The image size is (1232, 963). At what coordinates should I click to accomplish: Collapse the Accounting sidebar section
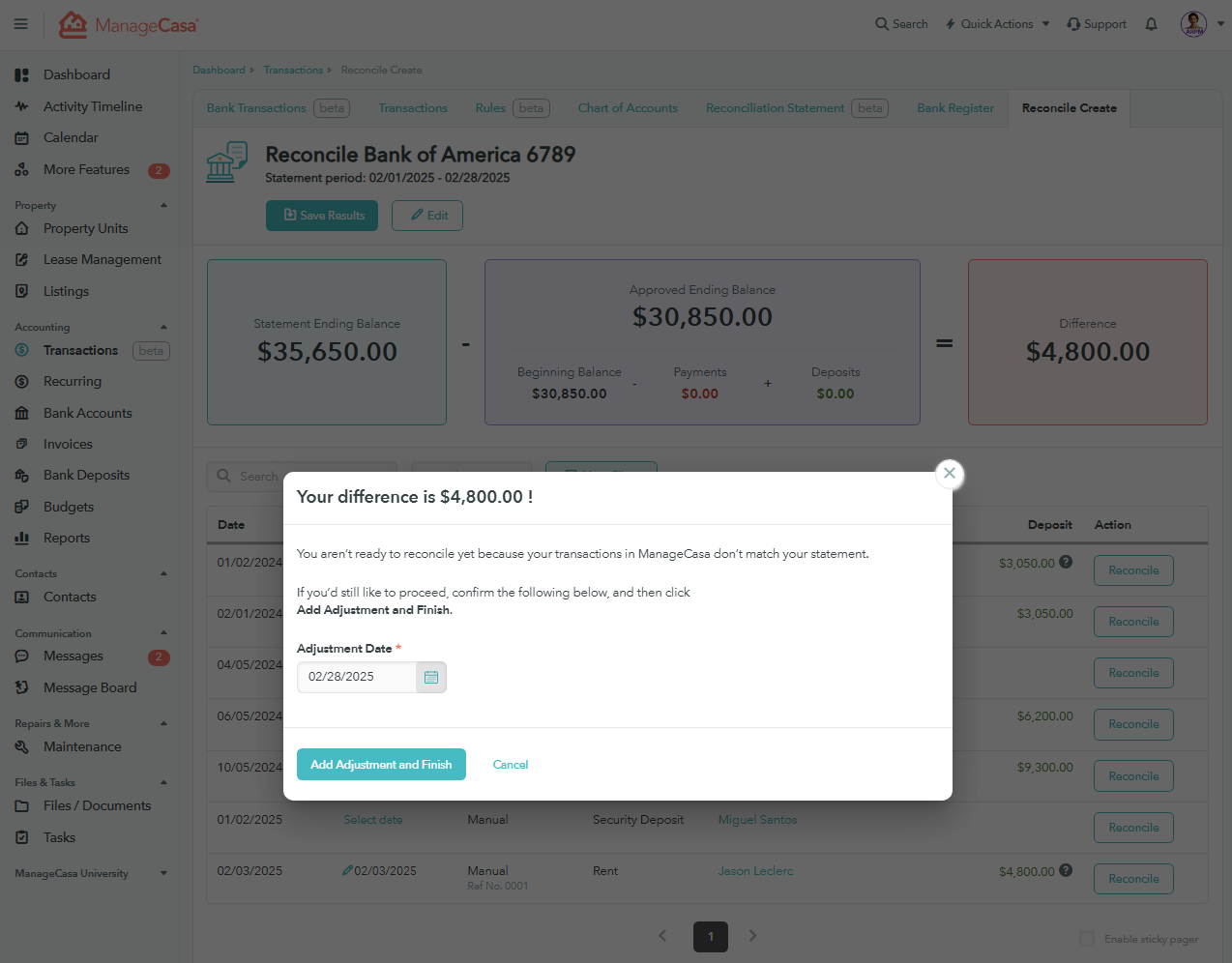click(163, 327)
